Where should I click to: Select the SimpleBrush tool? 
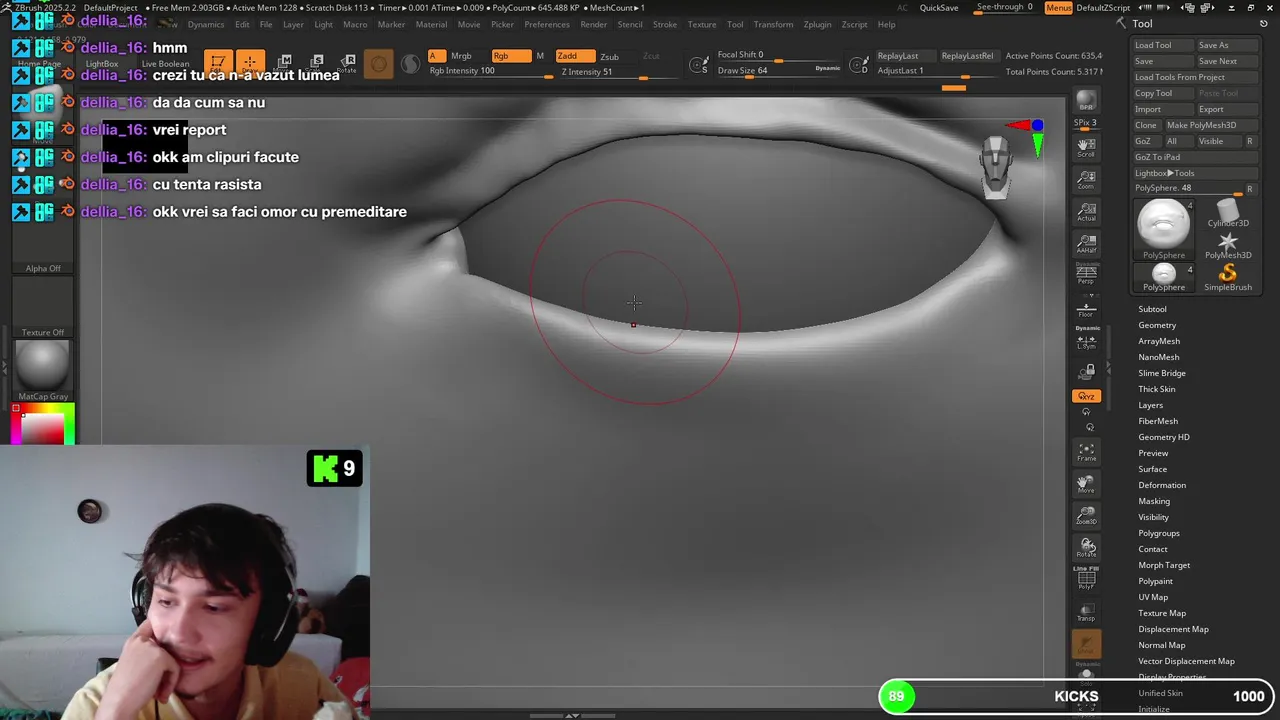[1228, 276]
